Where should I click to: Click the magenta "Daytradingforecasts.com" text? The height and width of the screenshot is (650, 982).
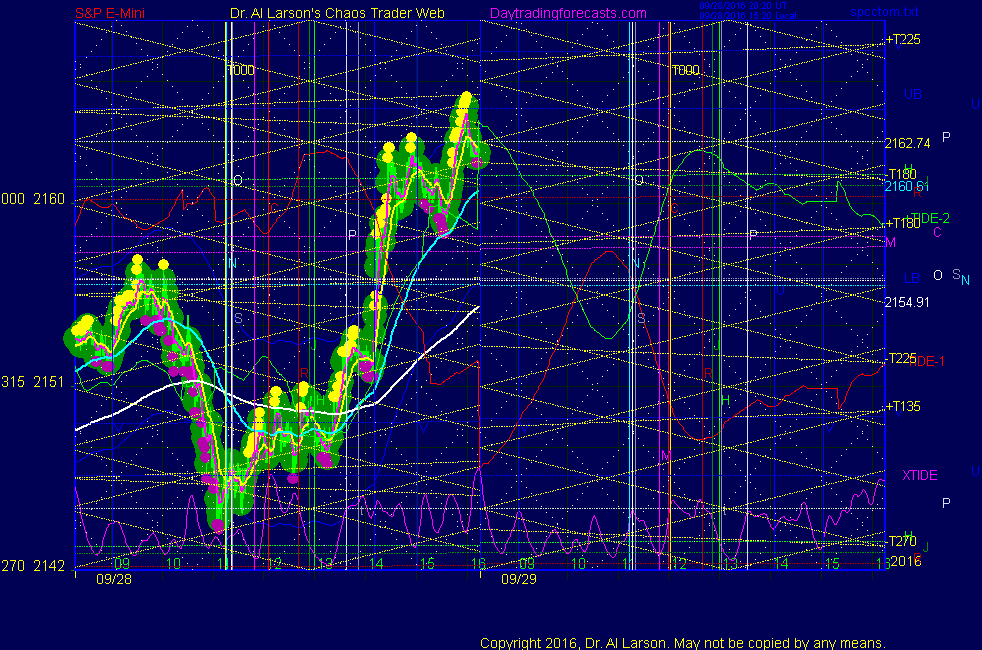click(568, 13)
